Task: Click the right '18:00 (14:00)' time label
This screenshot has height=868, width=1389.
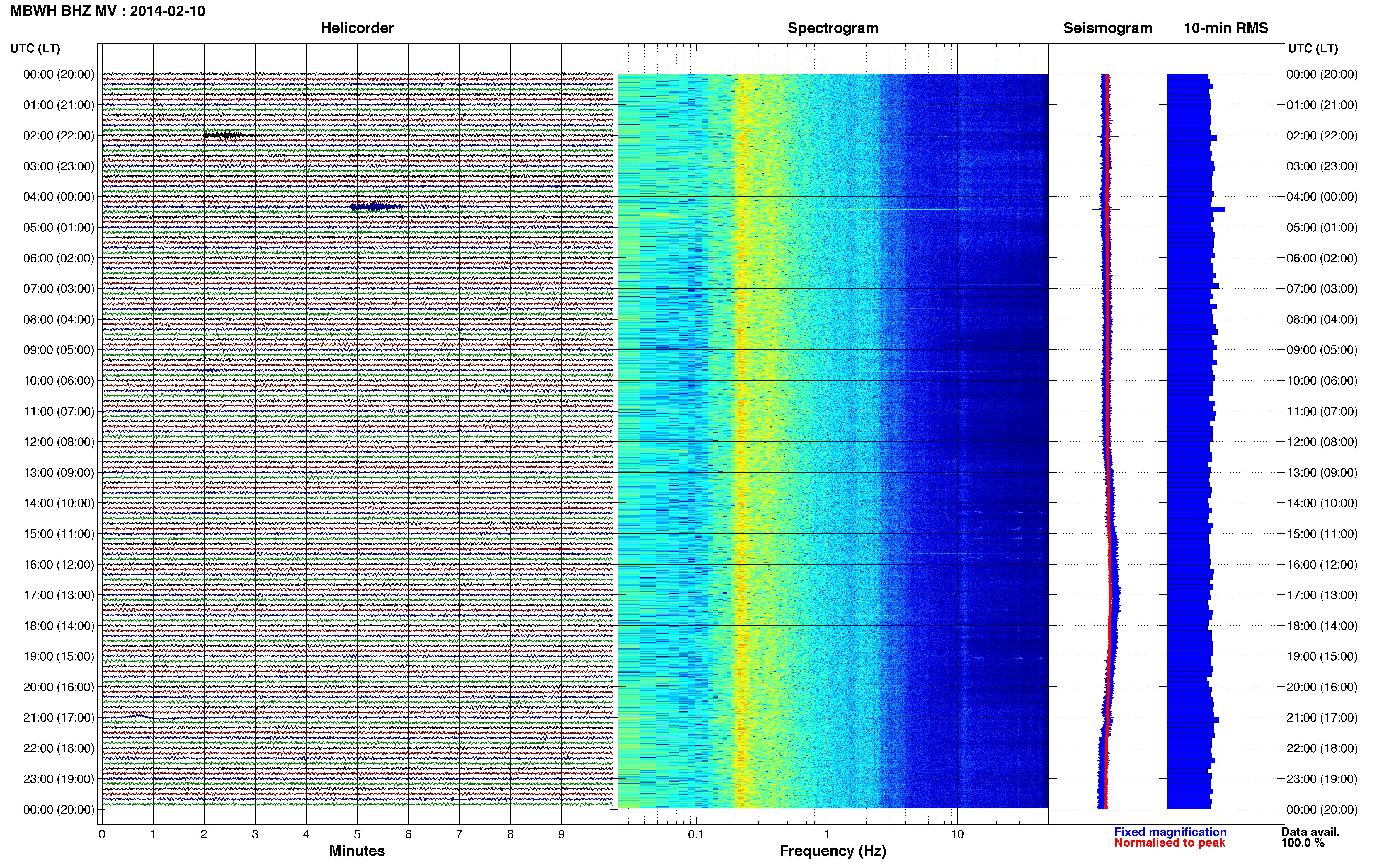Action: [1322, 626]
